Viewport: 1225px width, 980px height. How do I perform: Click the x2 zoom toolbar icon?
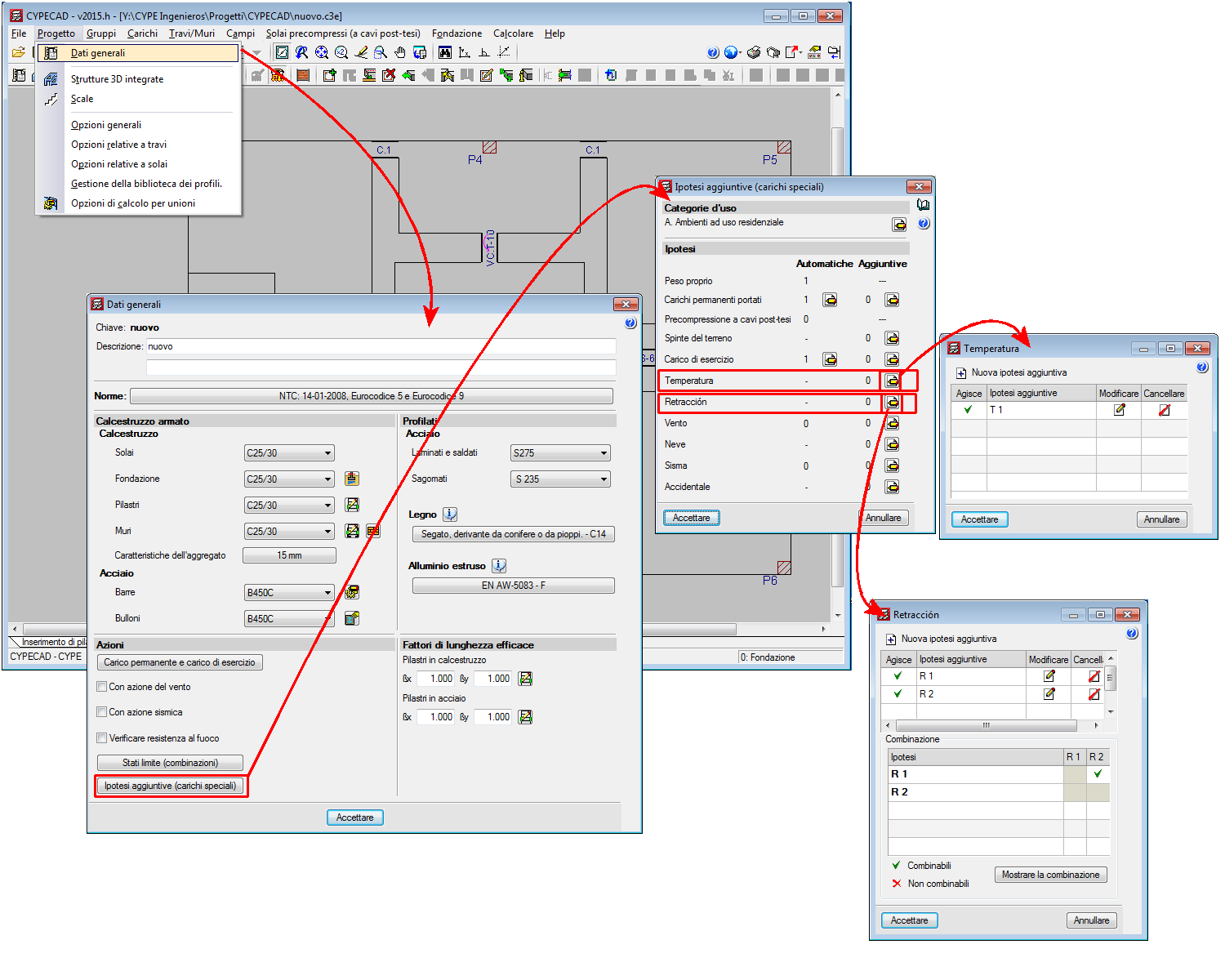click(341, 52)
